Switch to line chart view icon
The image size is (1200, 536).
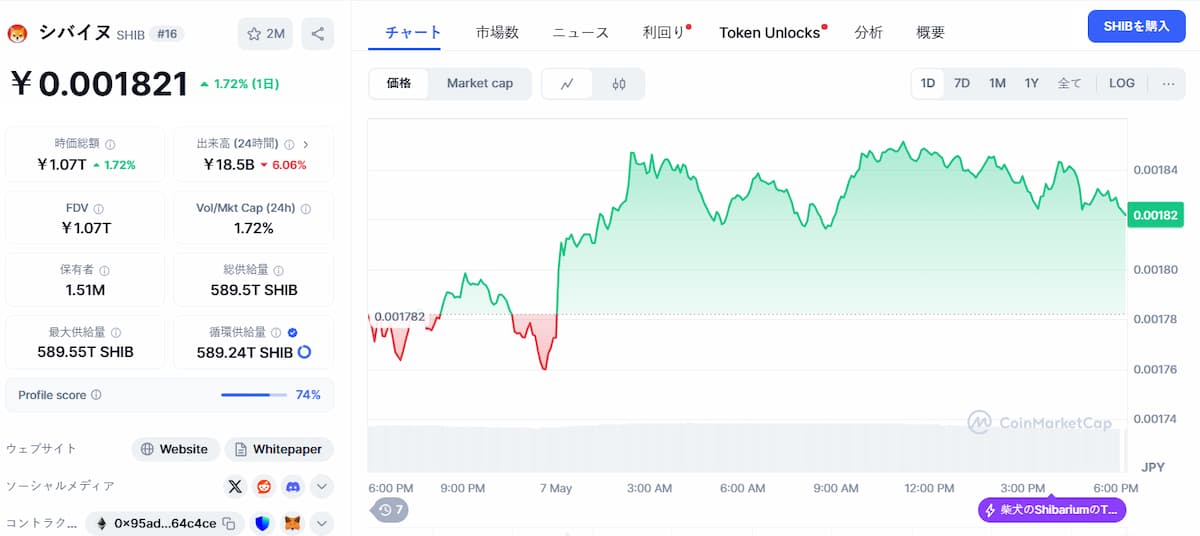[567, 84]
